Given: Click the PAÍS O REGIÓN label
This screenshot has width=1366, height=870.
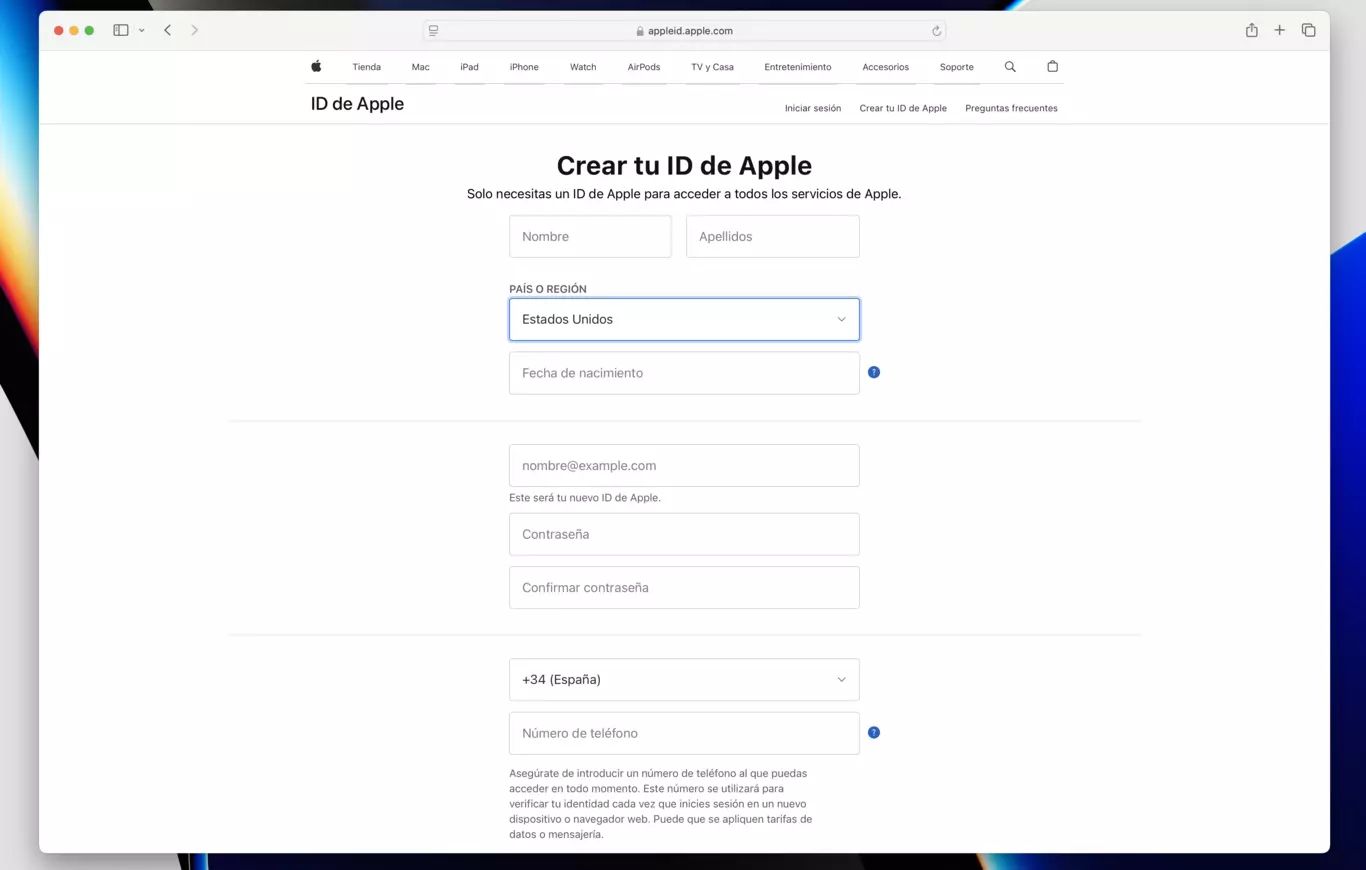Looking at the screenshot, I should pos(548,289).
